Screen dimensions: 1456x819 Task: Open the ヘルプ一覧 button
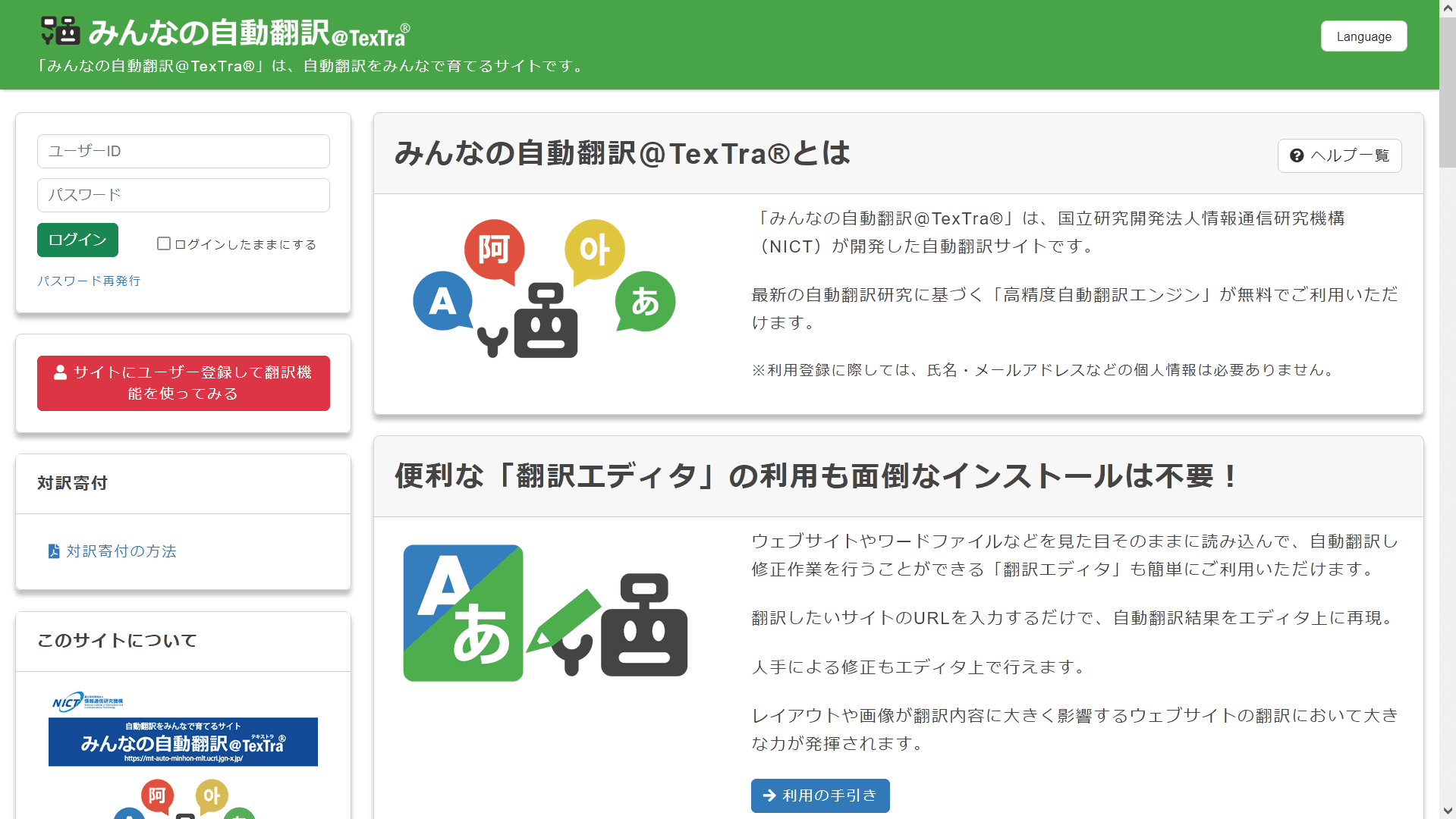(1339, 155)
